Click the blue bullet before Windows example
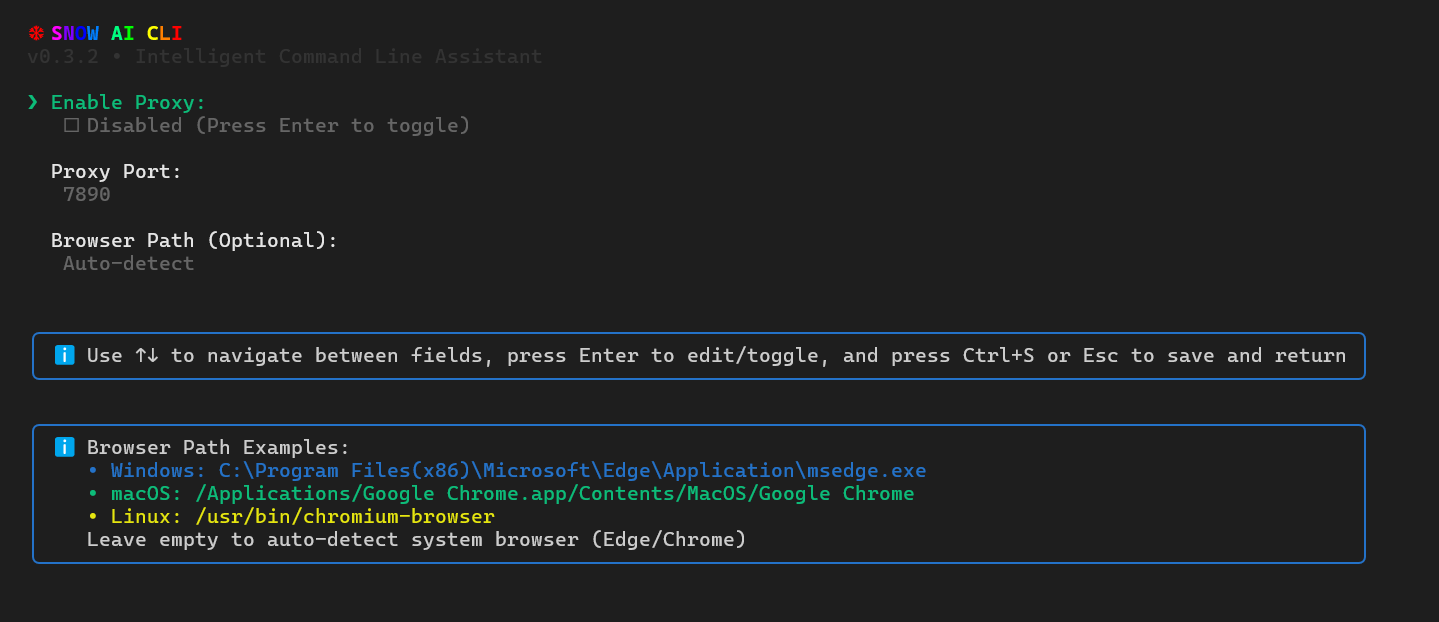The image size is (1439, 622). 93,470
